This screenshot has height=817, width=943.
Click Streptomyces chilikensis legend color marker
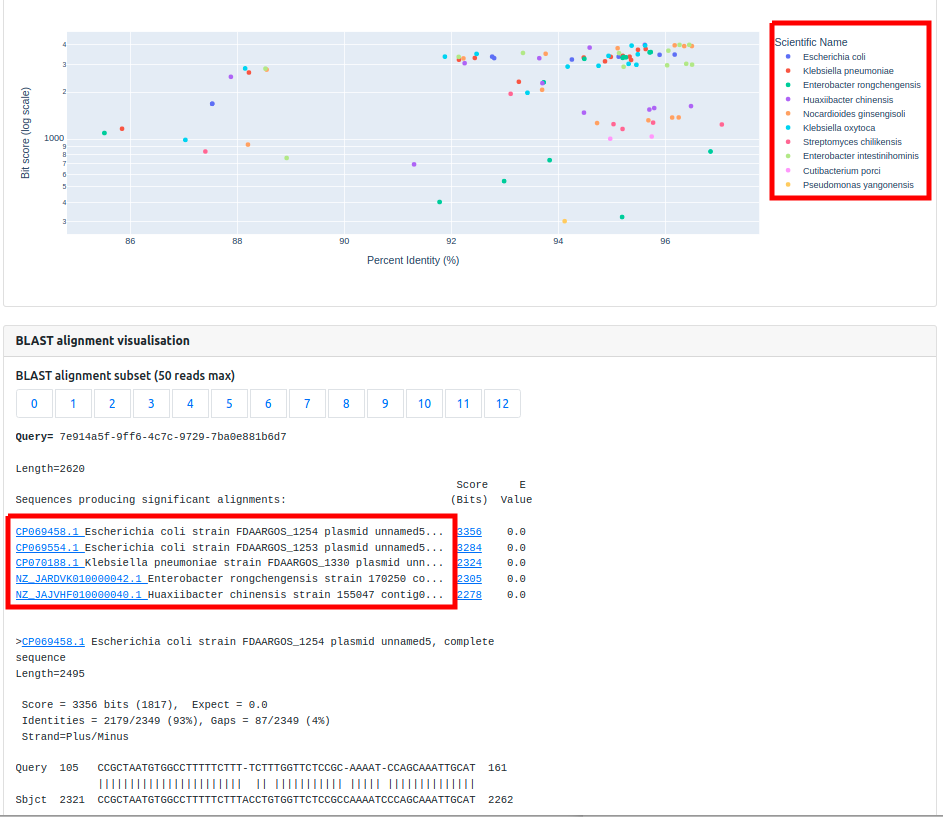(x=788, y=142)
